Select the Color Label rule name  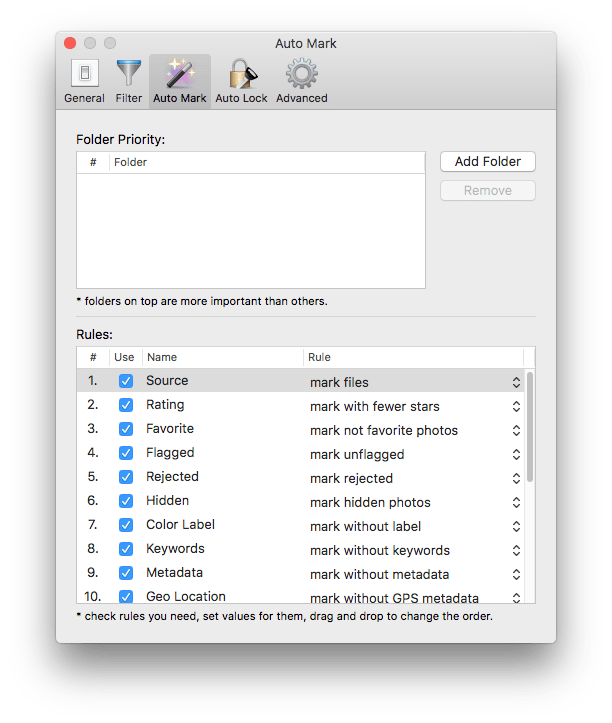tap(180, 524)
